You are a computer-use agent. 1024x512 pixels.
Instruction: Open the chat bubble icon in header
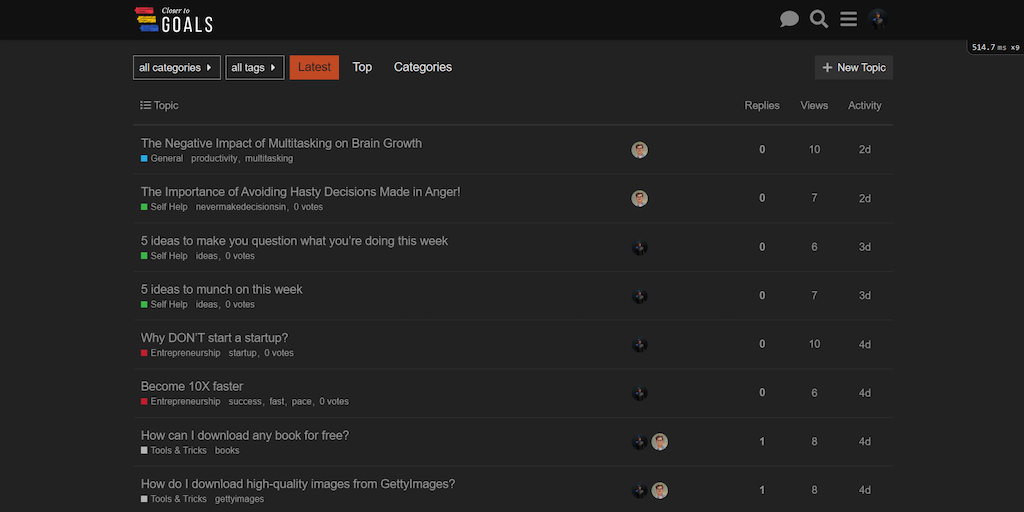coord(789,19)
